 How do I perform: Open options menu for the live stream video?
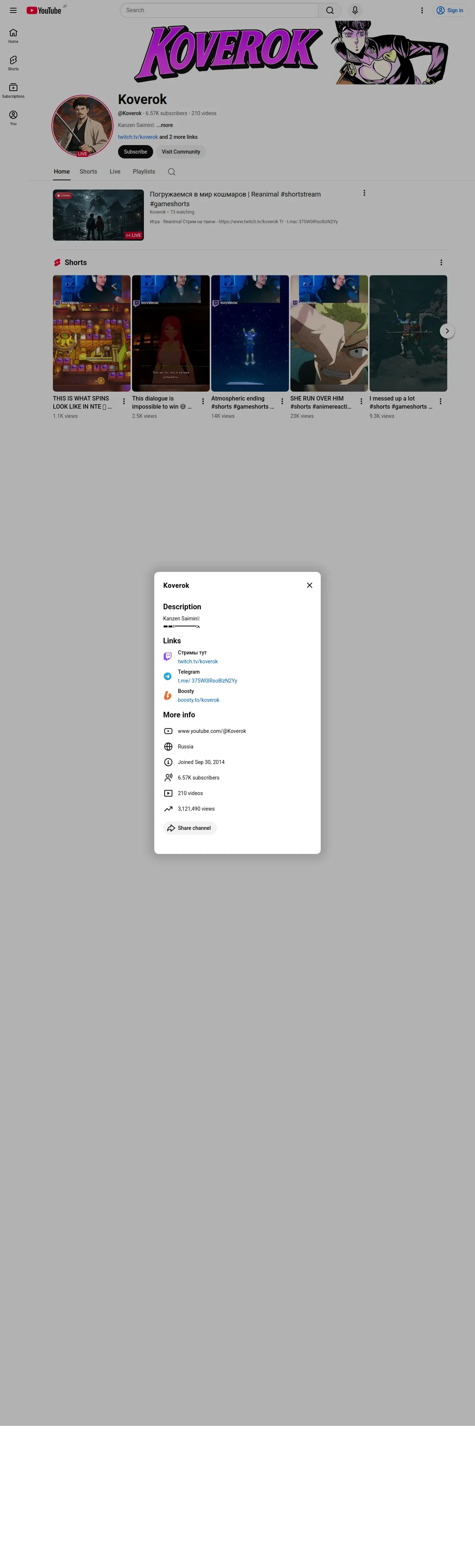tap(364, 193)
